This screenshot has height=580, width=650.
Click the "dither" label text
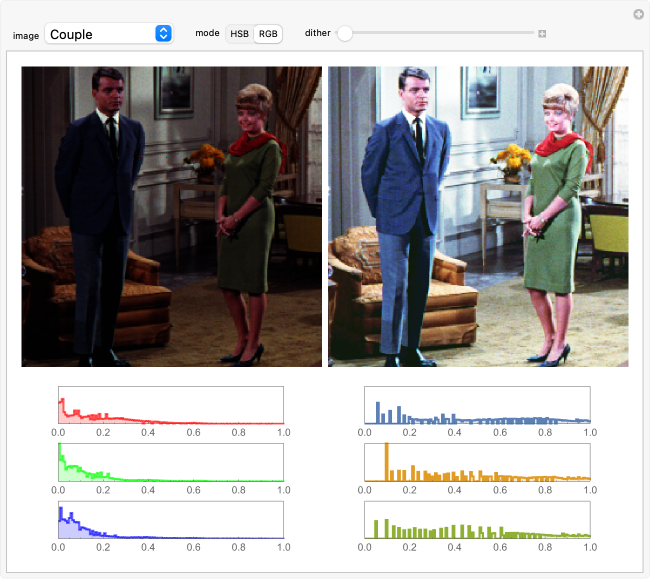pyautogui.click(x=317, y=33)
